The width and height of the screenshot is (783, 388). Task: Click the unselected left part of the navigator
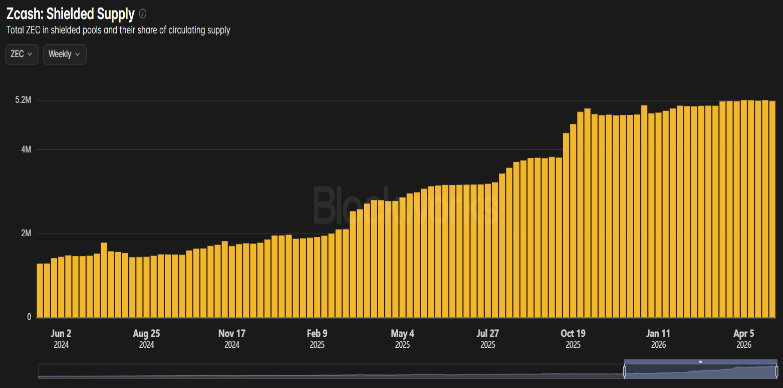point(331,372)
